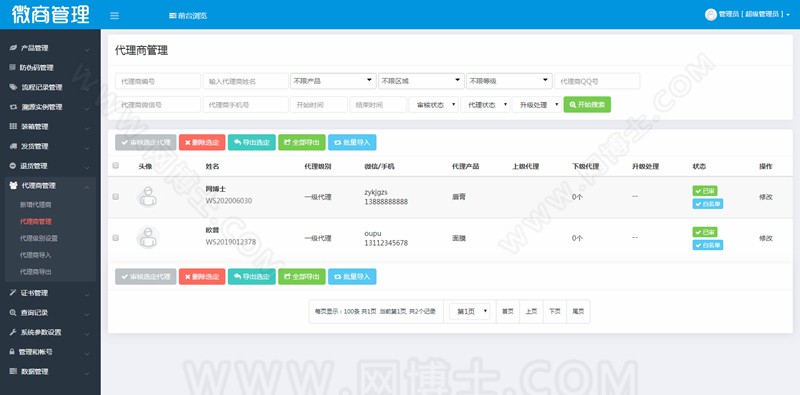Viewport: 800px width, 395px height.
Task: Open the 不限产品 dropdown
Action: [333, 81]
